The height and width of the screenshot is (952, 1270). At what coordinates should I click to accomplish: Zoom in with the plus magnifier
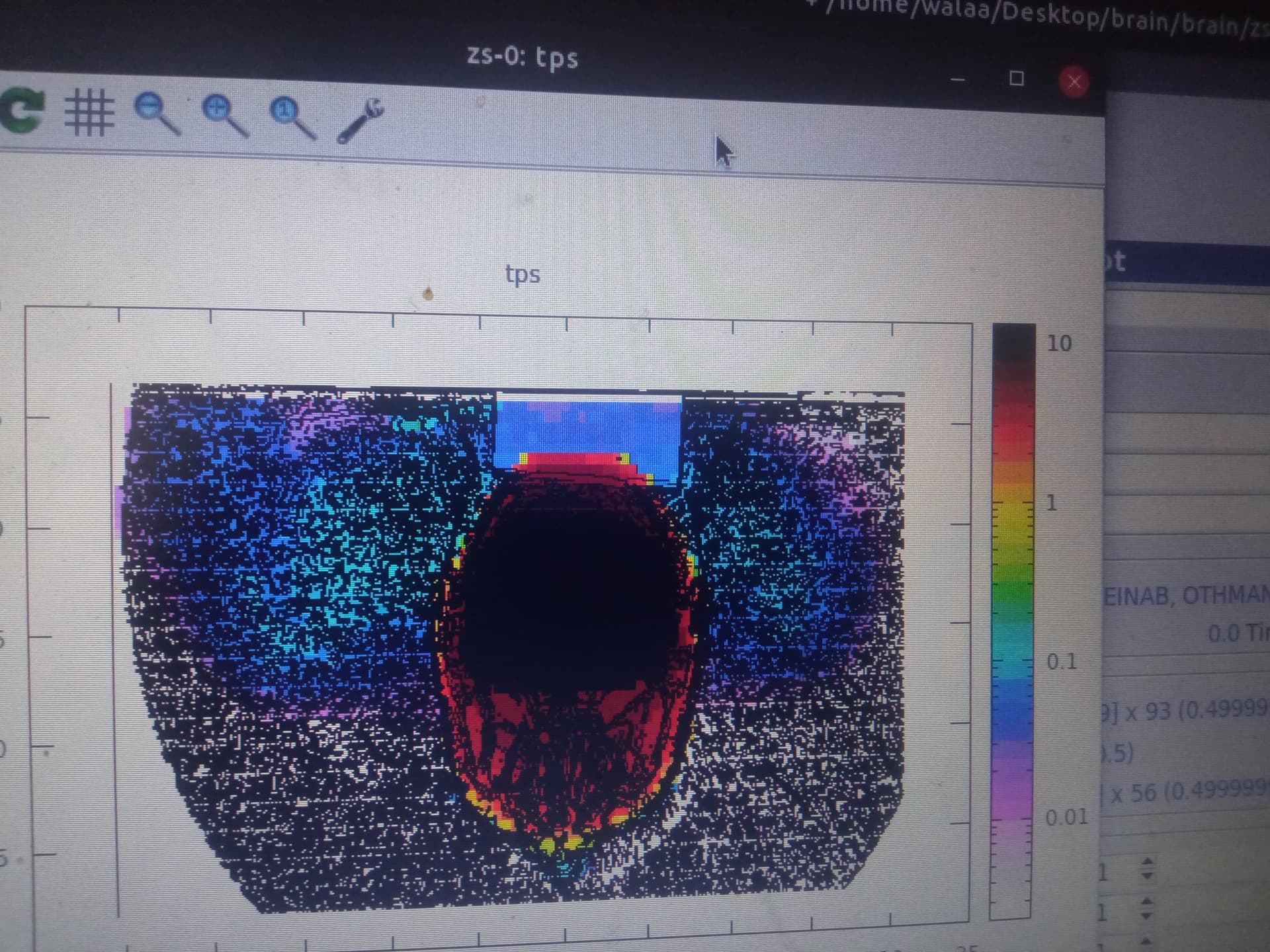224,116
